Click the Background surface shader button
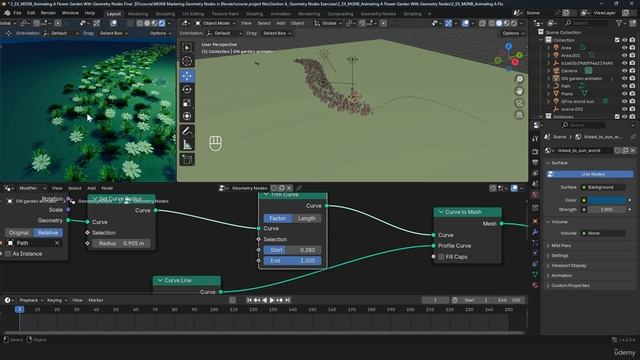640x360 pixels. tap(602, 187)
